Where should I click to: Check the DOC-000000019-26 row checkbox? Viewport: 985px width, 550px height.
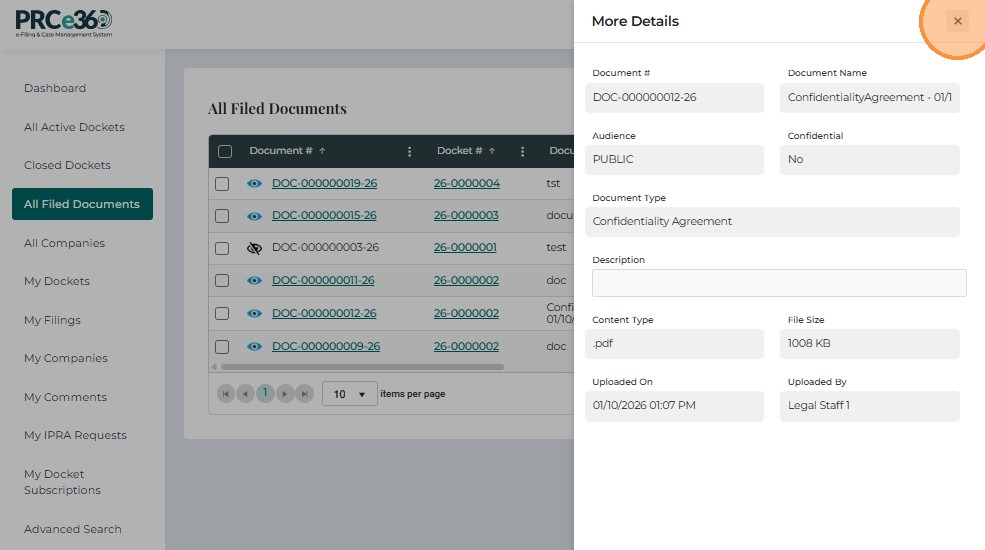pyautogui.click(x=222, y=184)
